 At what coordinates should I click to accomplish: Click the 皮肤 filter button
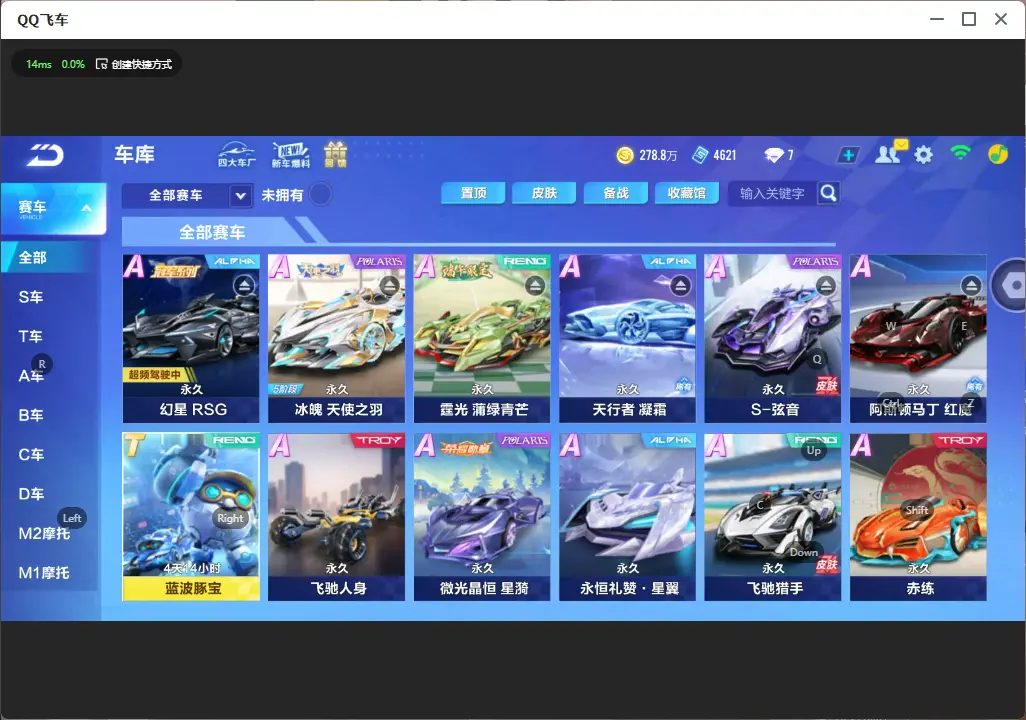click(x=544, y=193)
